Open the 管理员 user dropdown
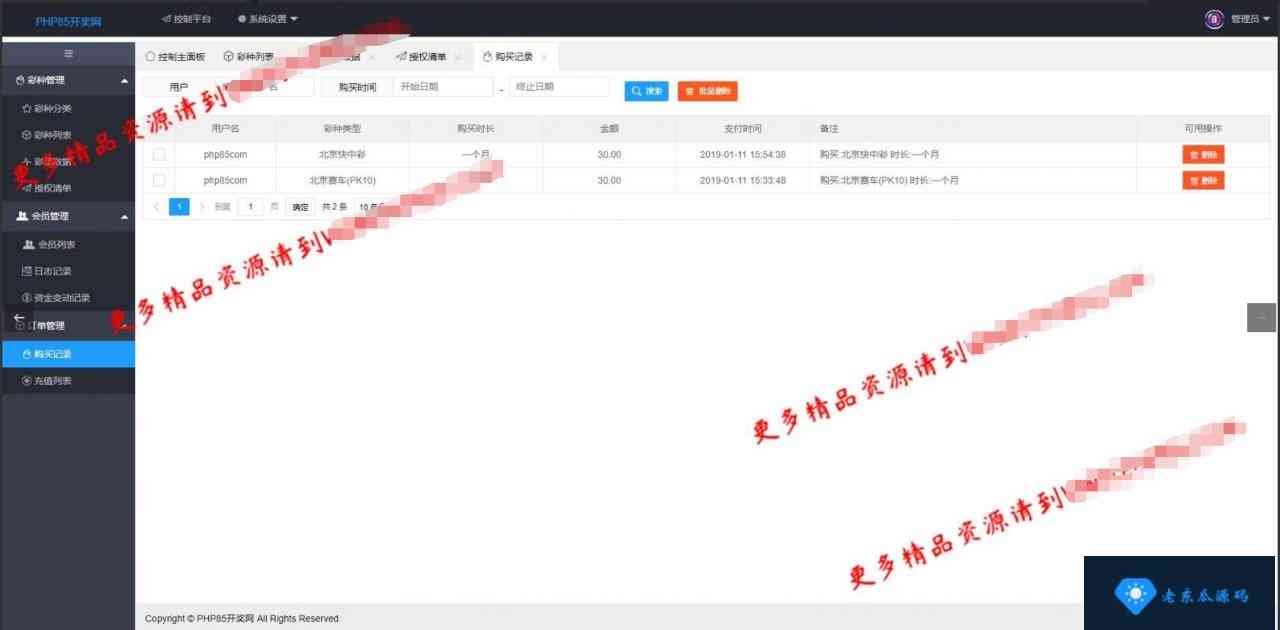The width and height of the screenshot is (1280, 630). coord(1250,19)
